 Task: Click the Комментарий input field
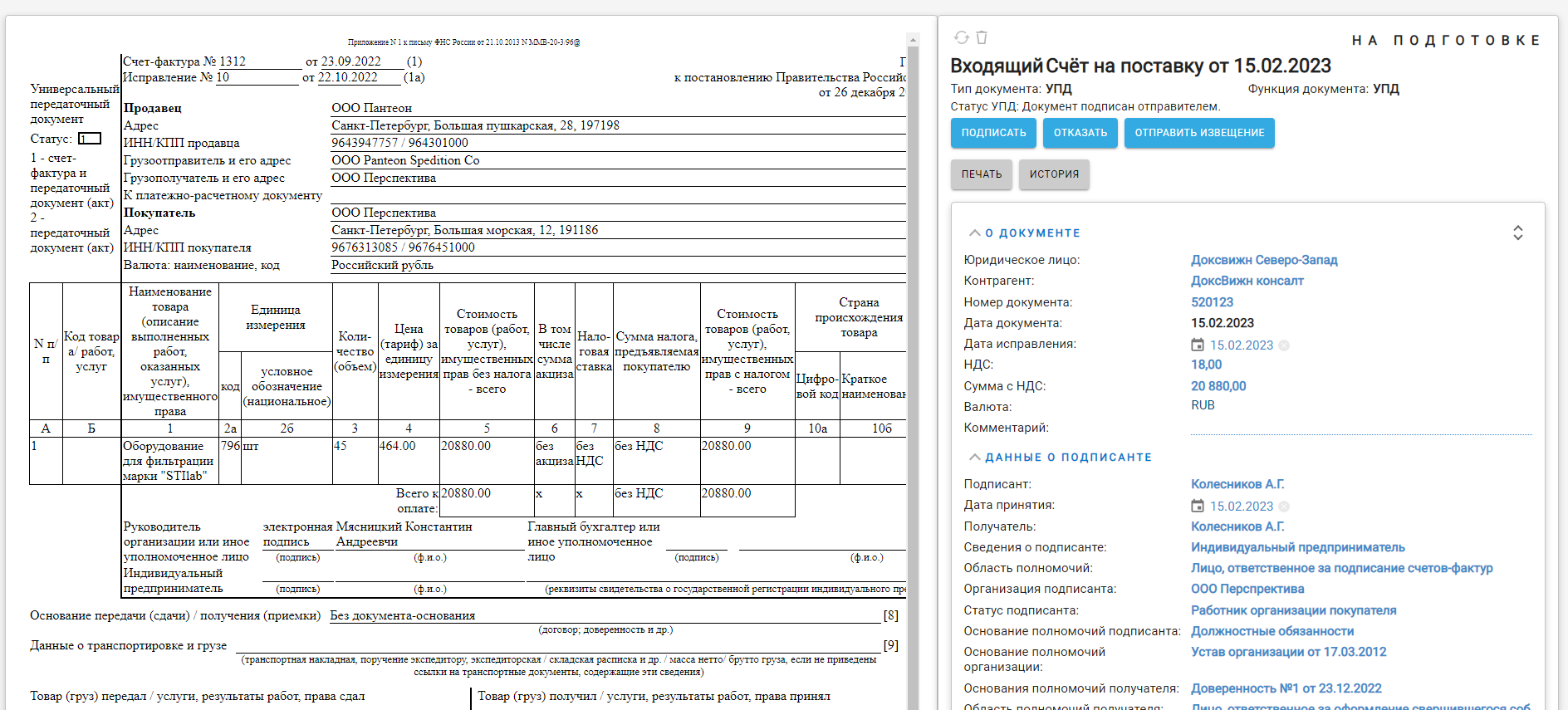pos(1361,427)
